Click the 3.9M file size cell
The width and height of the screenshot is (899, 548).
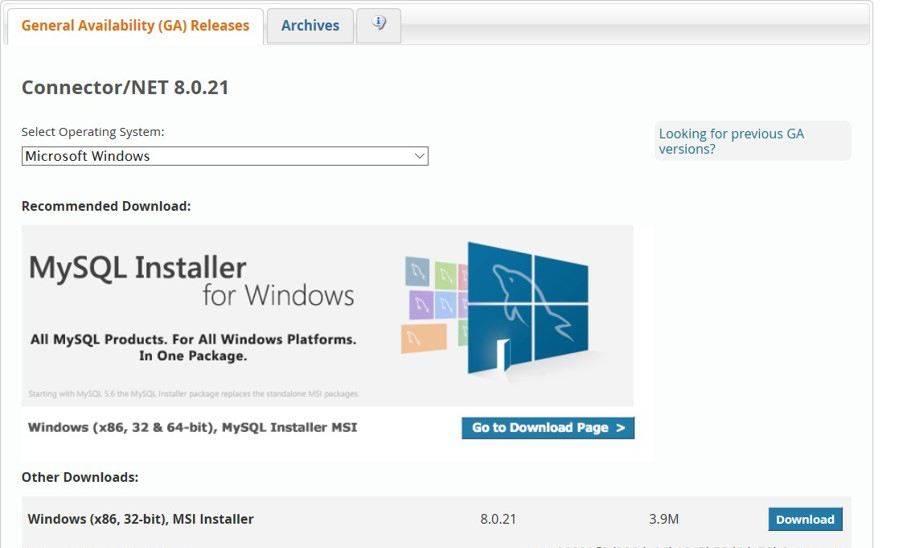(663, 519)
